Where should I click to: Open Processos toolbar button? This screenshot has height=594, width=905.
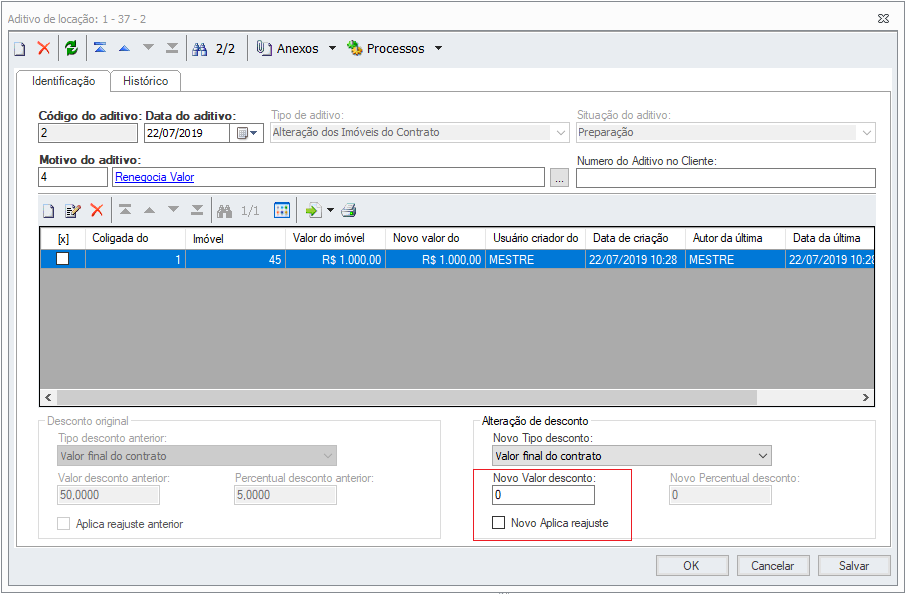click(x=386, y=48)
